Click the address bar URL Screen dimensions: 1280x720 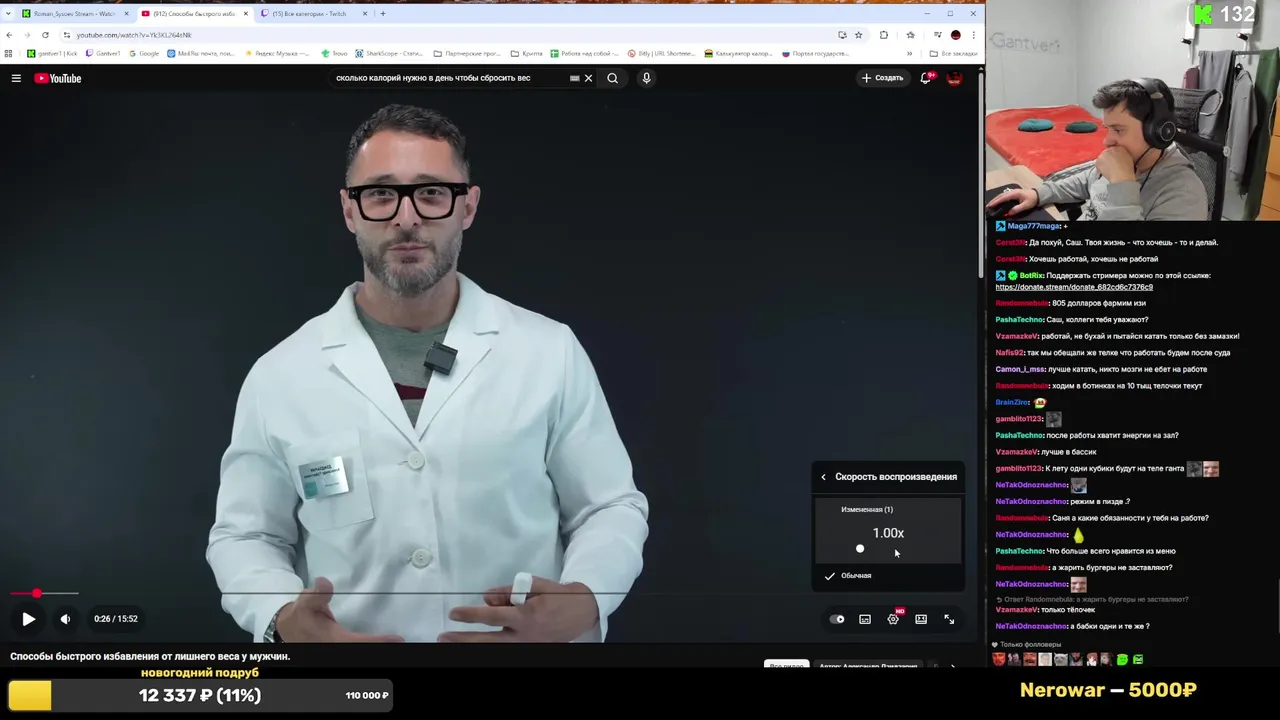point(134,35)
